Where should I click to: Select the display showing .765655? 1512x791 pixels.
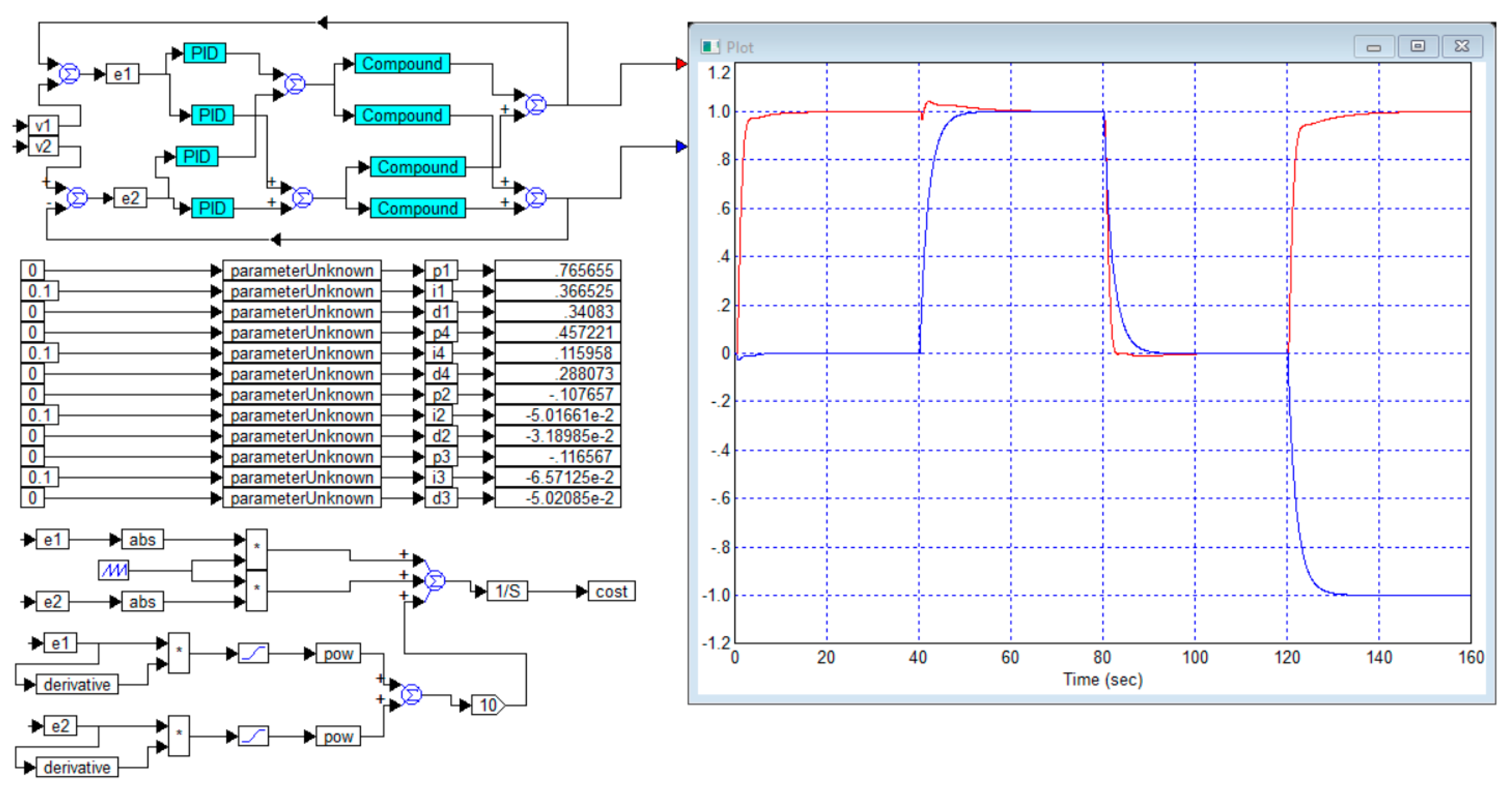pos(557,270)
